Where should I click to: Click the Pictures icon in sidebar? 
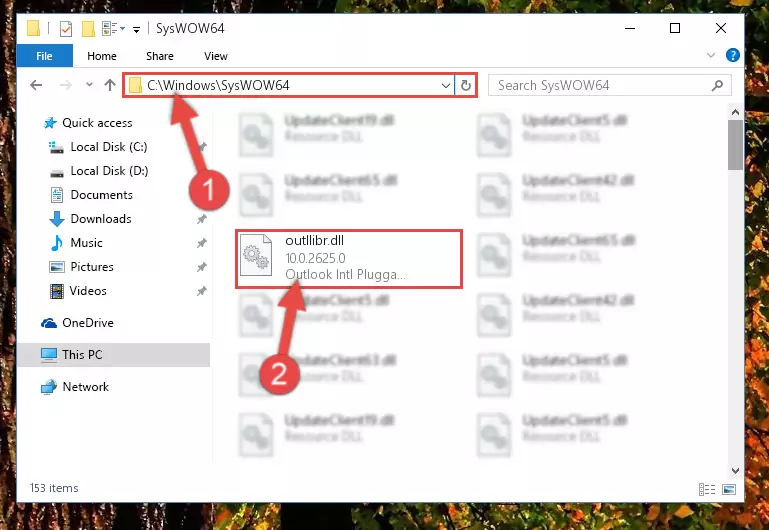(x=57, y=267)
